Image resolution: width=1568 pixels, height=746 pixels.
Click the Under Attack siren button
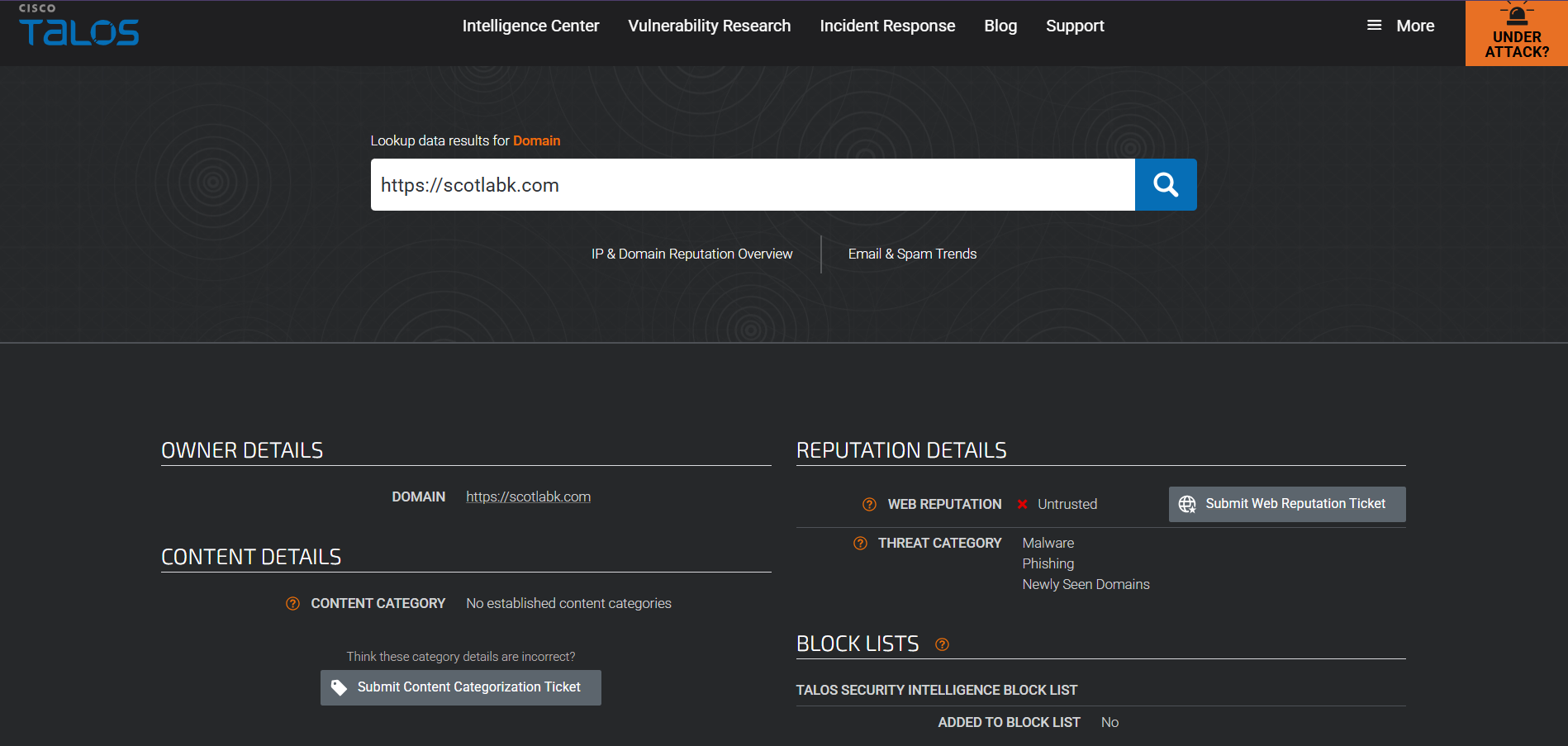1517,33
